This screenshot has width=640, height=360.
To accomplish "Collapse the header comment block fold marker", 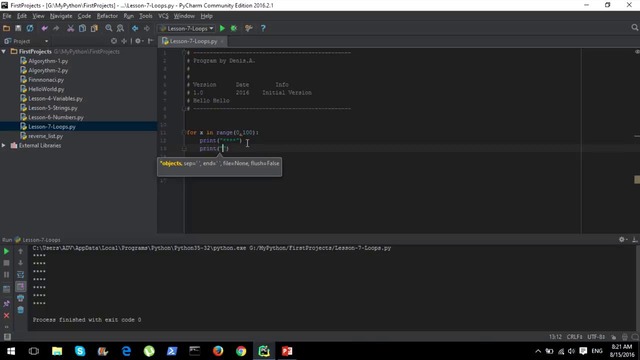I will 184,53.
